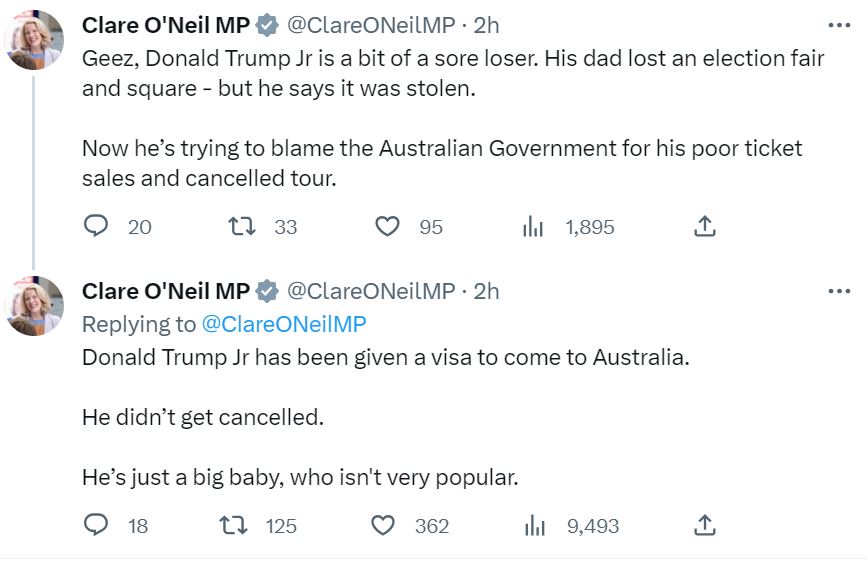Share the first tweet via upload icon
The width and height of the screenshot is (867, 562).
tap(704, 227)
